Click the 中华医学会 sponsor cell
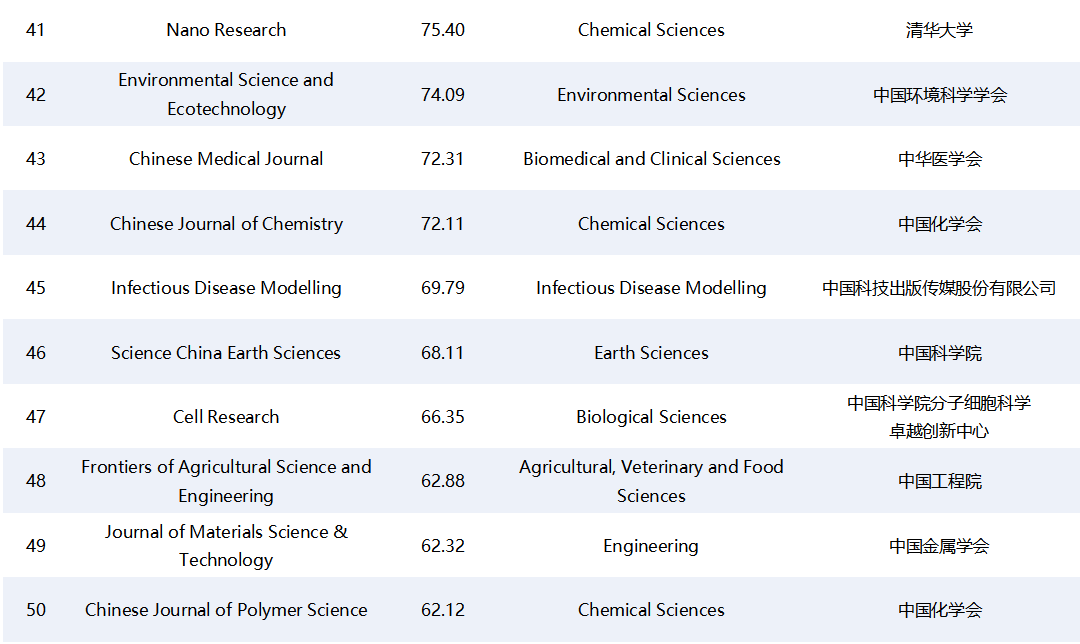The height and width of the screenshot is (644, 1080). point(939,159)
